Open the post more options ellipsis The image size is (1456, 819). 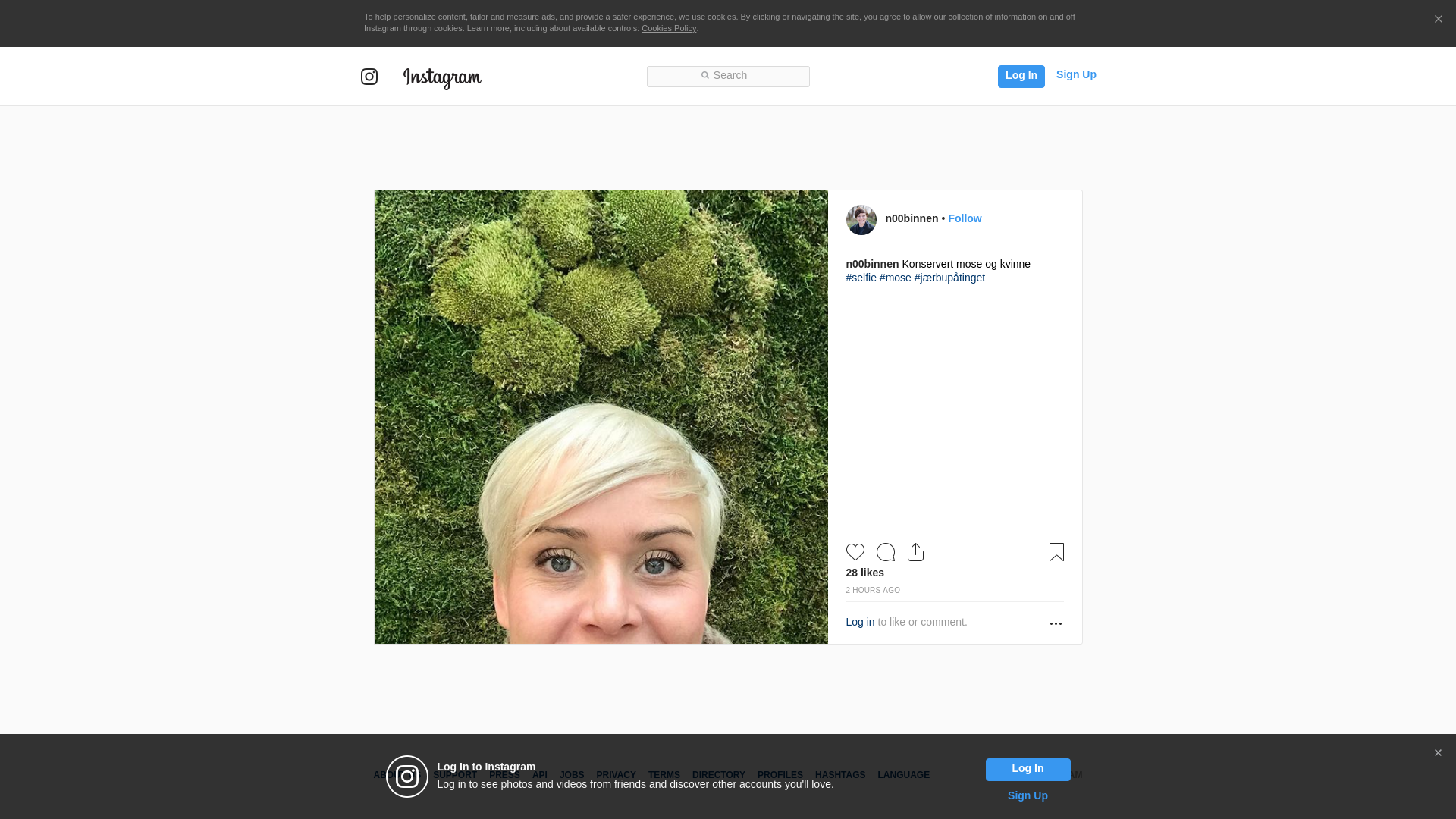pyautogui.click(x=1056, y=623)
